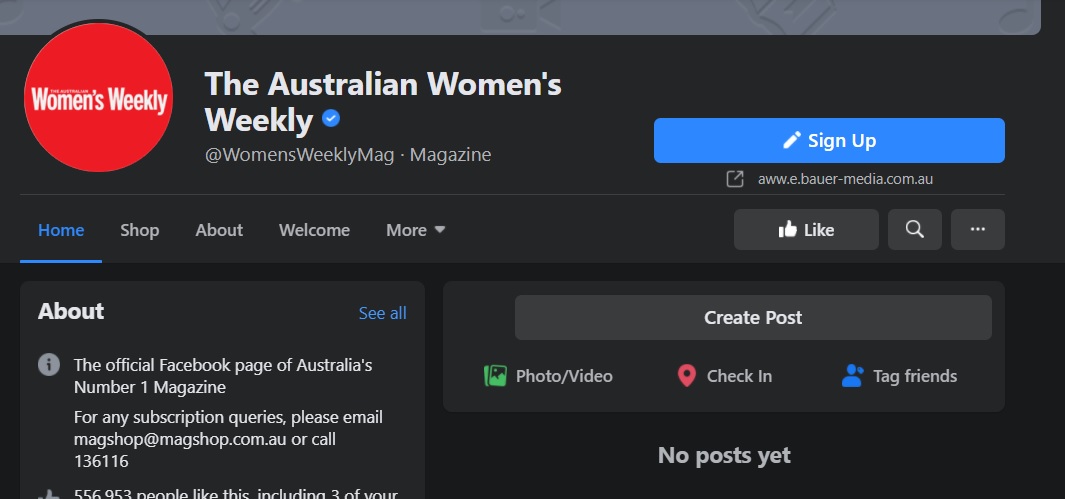Like the page with thumbs-up button

coord(806,229)
